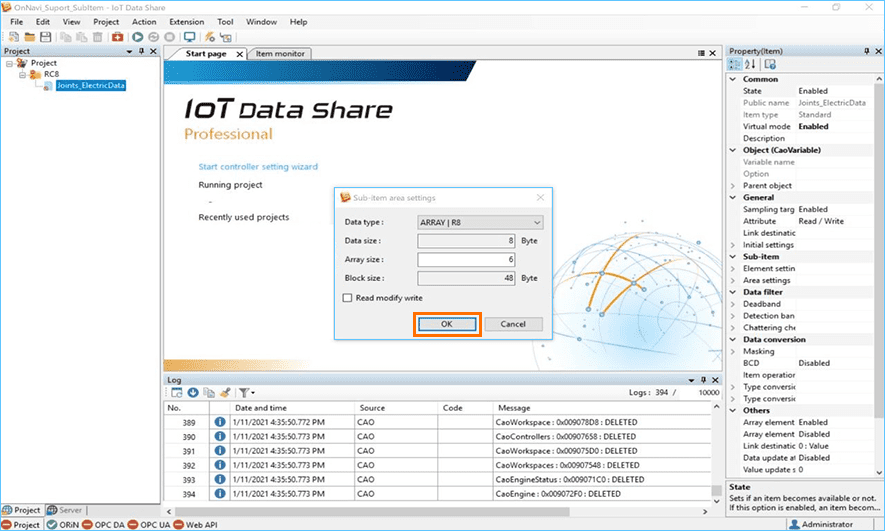
Task: Click the Log panel's first toolbar icon
Action: 177,392
